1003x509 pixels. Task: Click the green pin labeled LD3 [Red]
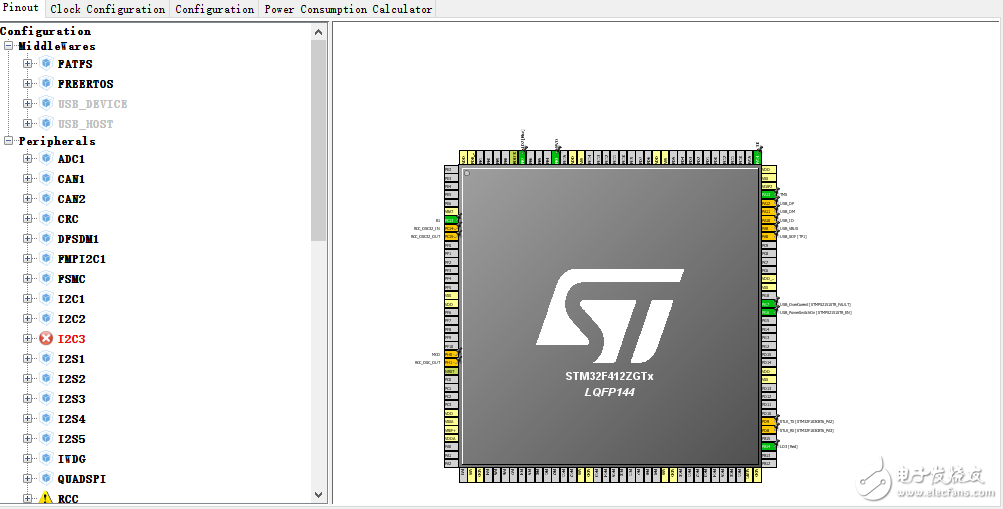click(x=768, y=446)
